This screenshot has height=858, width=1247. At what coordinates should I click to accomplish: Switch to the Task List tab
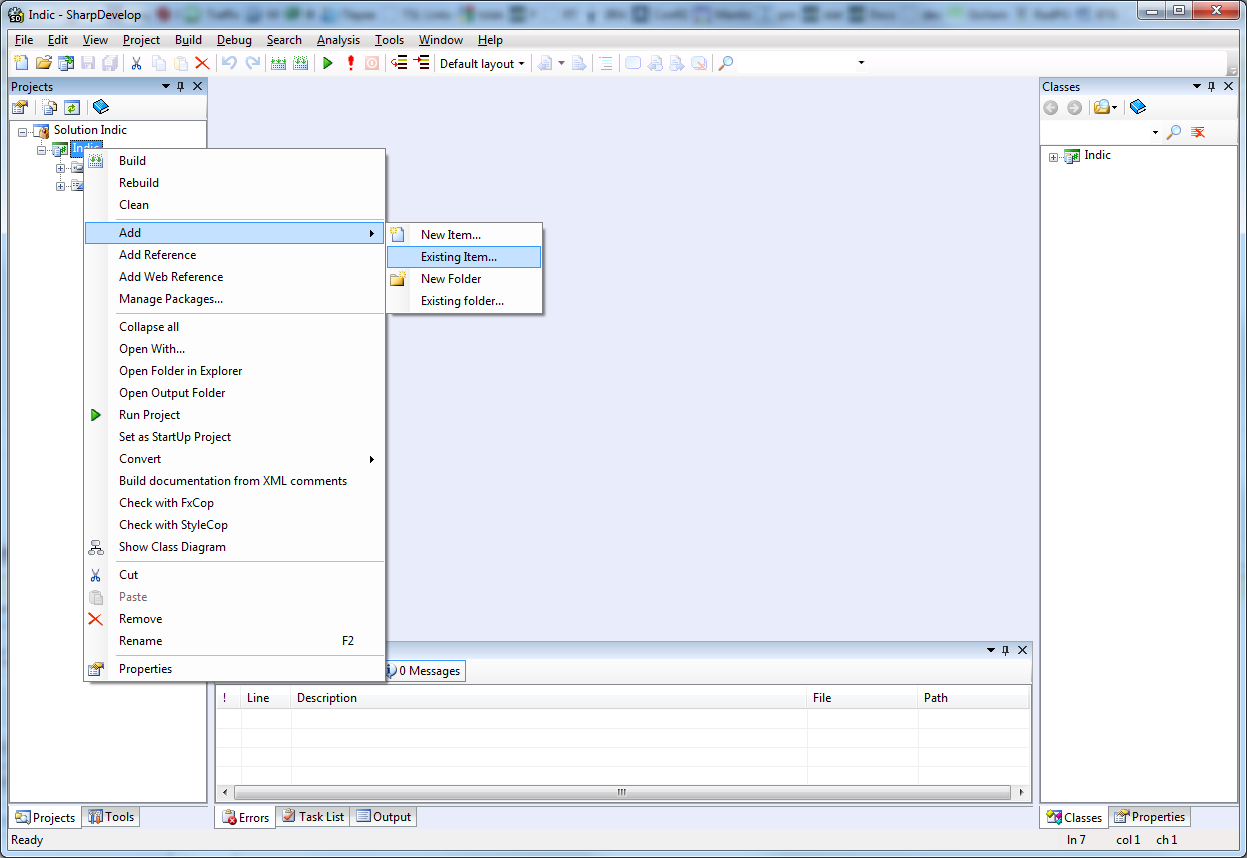point(312,817)
